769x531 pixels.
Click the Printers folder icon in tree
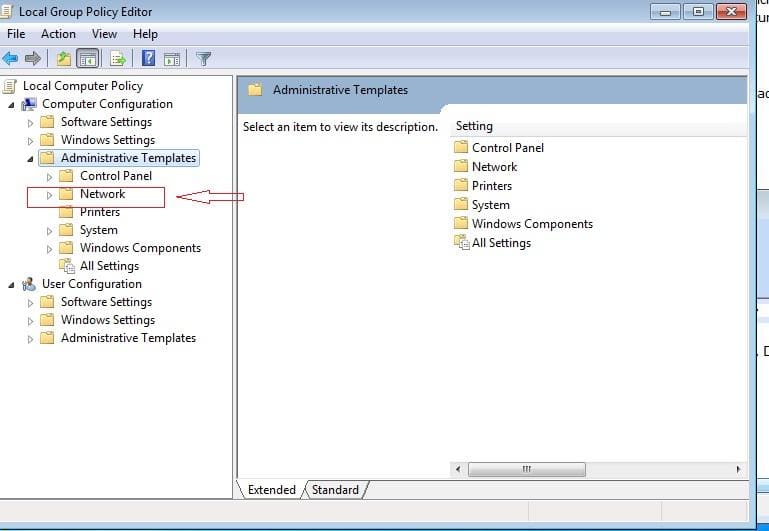[x=66, y=212]
